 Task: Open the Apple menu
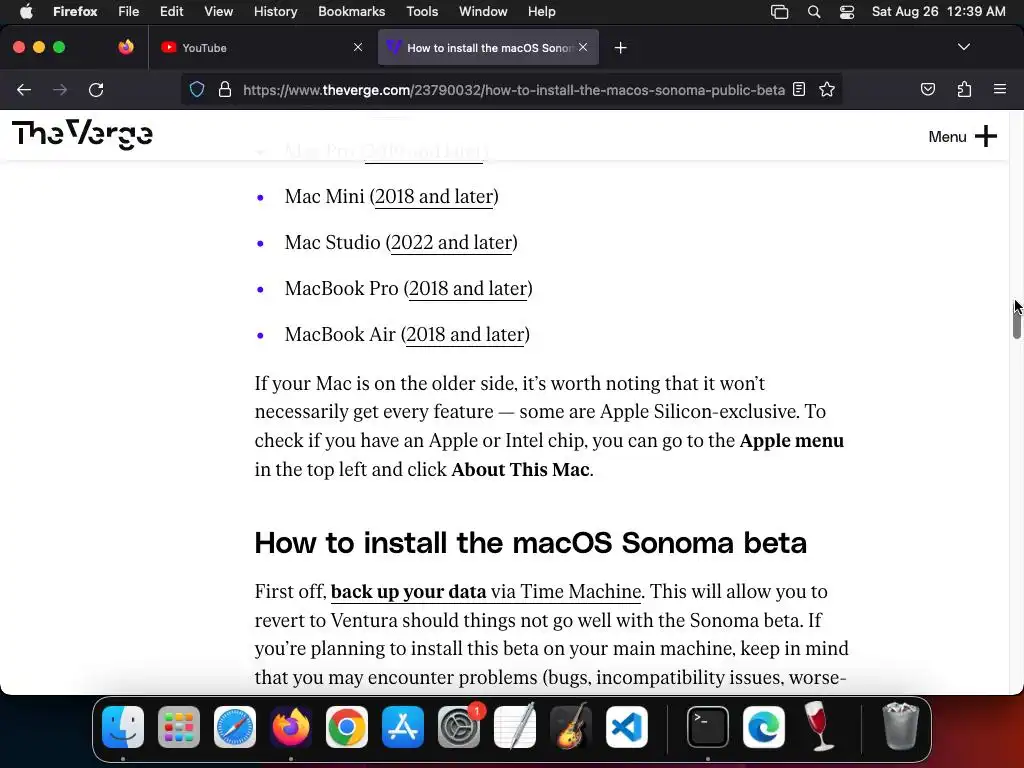click(x=26, y=11)
